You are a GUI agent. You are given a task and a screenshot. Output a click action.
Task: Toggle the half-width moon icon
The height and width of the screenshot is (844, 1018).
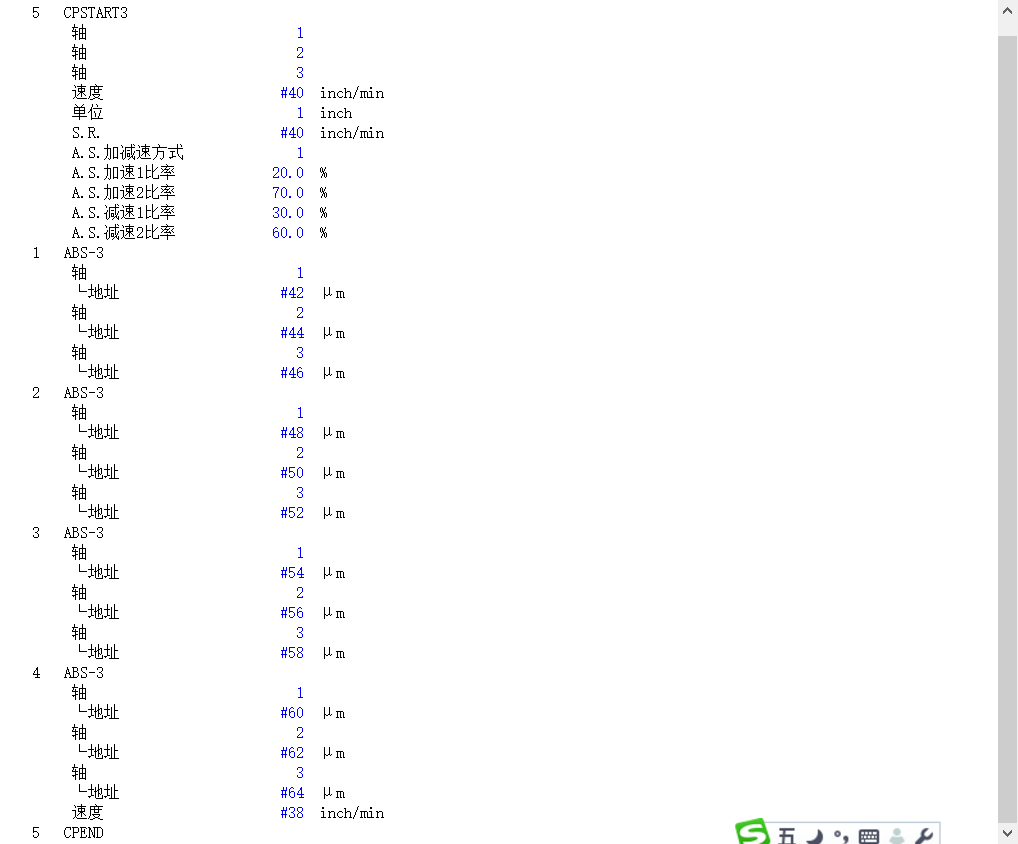click(815, 836)
